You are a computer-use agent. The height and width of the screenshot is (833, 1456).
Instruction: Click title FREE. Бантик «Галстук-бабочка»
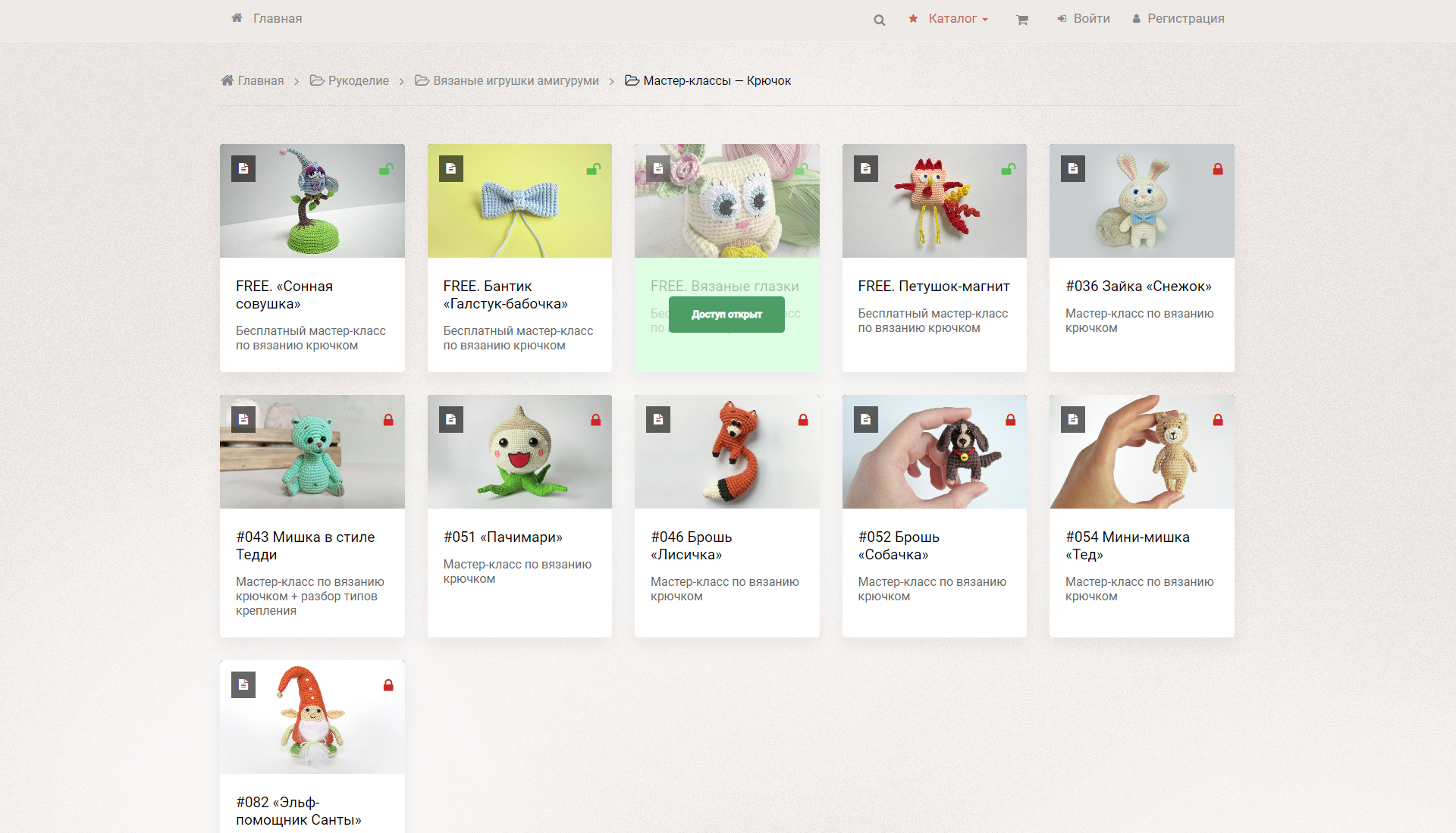[506, 295]
